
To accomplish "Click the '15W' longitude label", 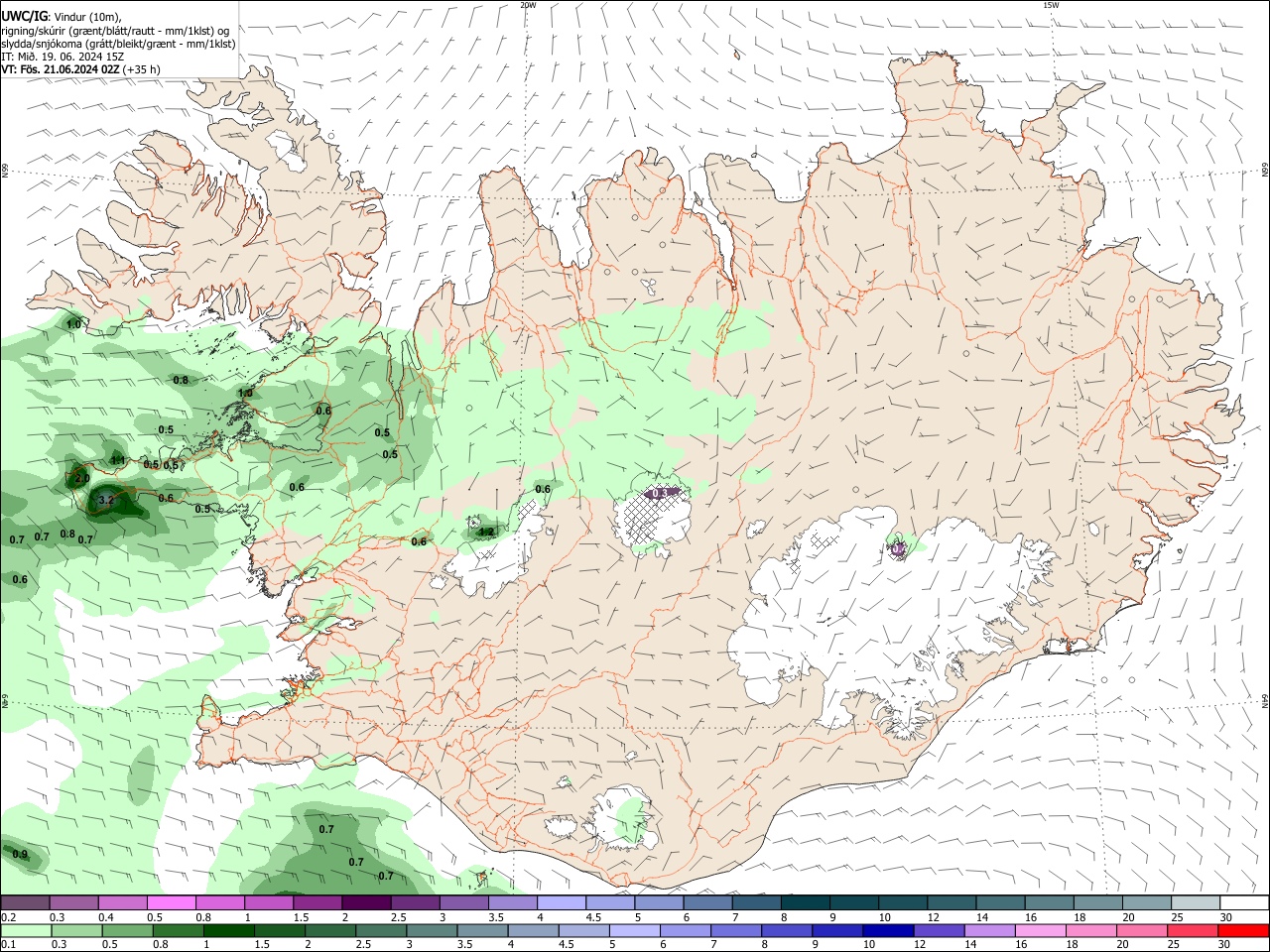I will tap(1051, 5).
